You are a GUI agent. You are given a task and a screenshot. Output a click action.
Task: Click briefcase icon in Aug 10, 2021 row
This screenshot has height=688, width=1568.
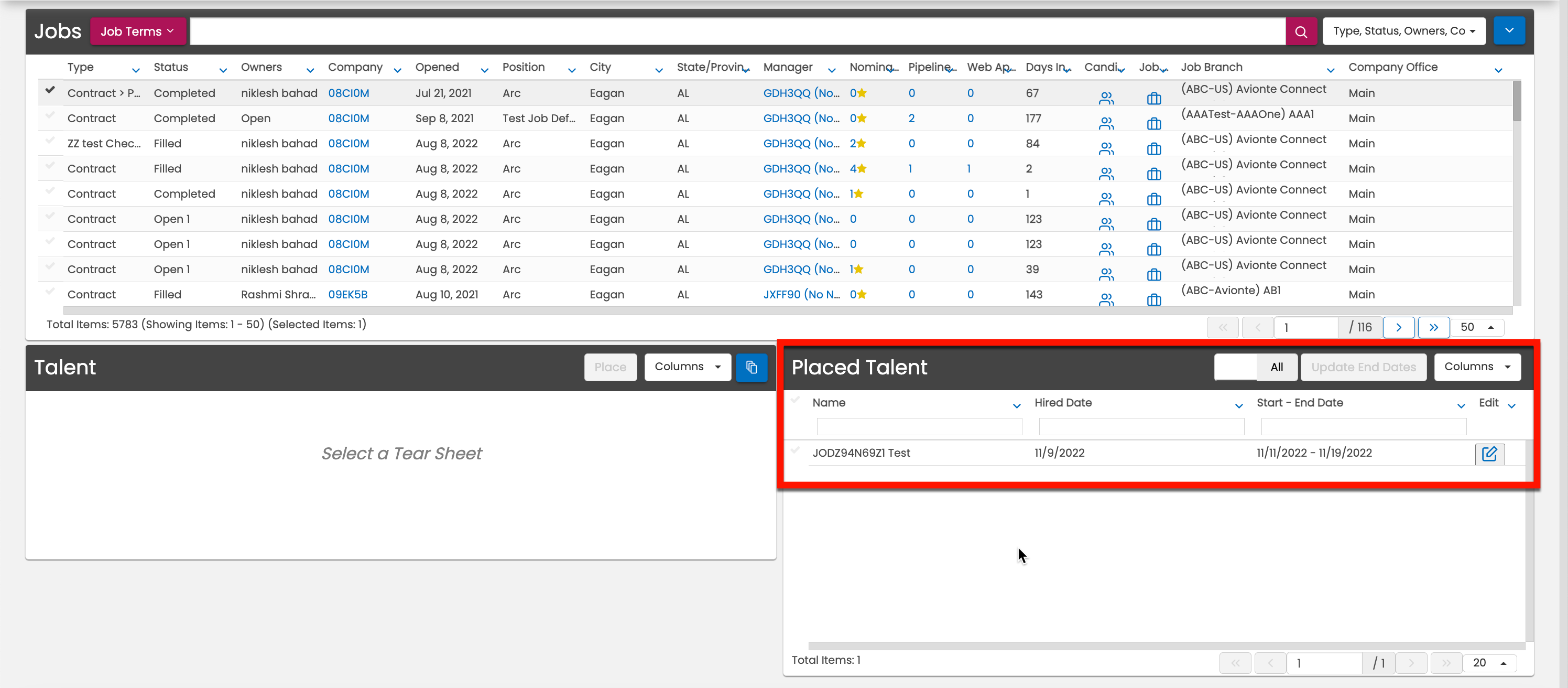pos(1153,299)
